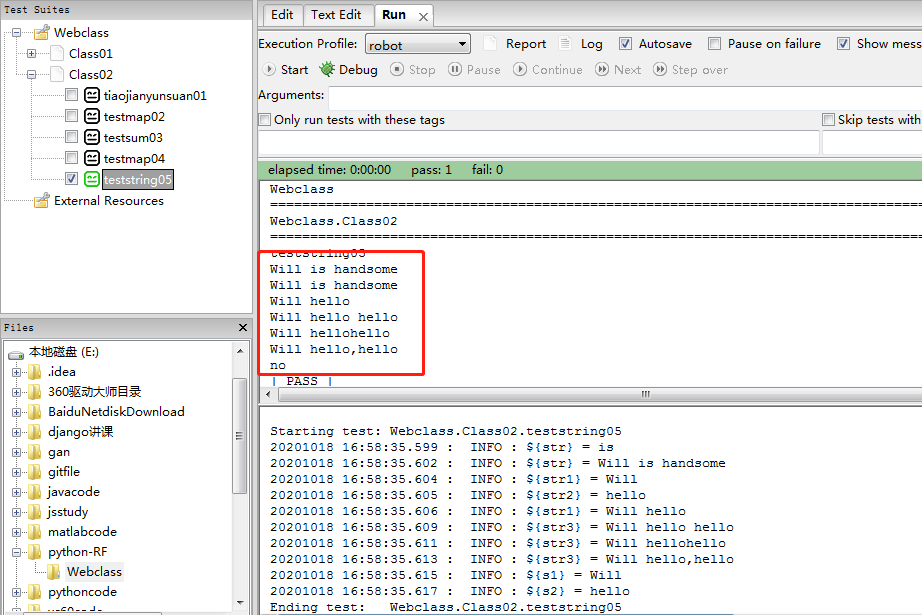The image size is (922, 615).
Task: Click the testmap02 robot test icon
Action: [92, 116]
